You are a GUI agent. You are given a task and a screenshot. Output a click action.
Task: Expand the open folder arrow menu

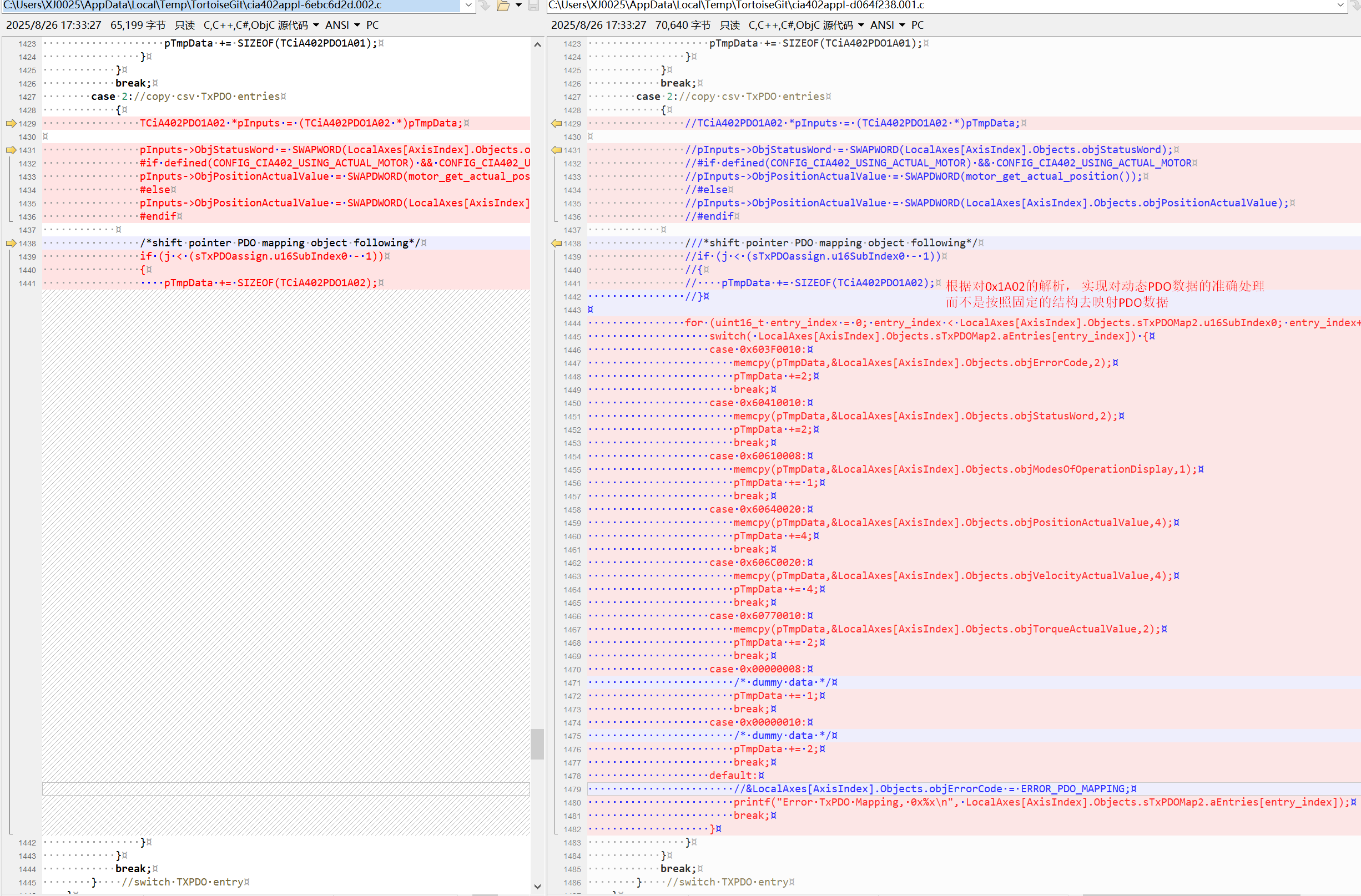(518, 6)
